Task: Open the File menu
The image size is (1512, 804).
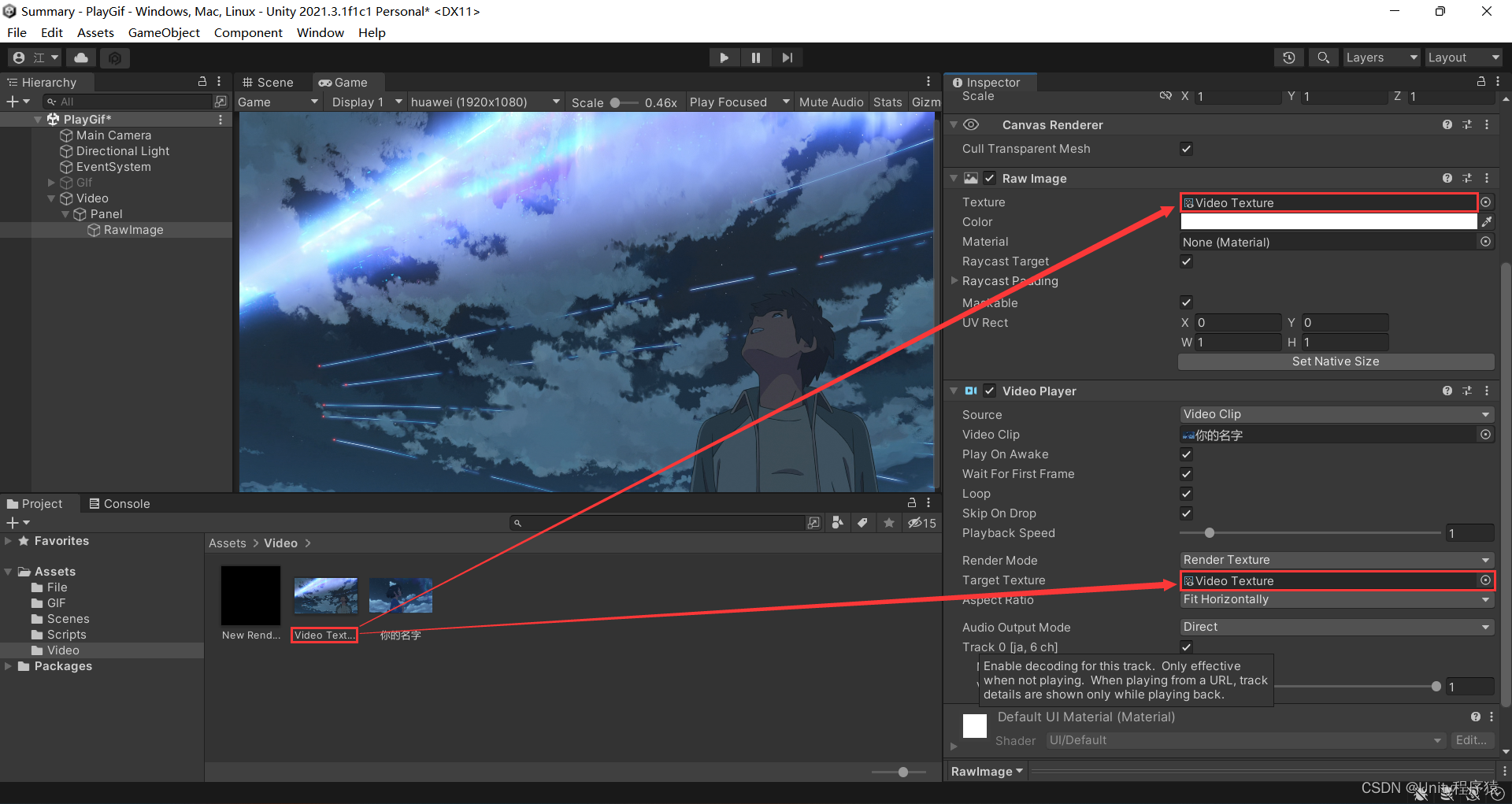Action: click(x=17, y=32)
